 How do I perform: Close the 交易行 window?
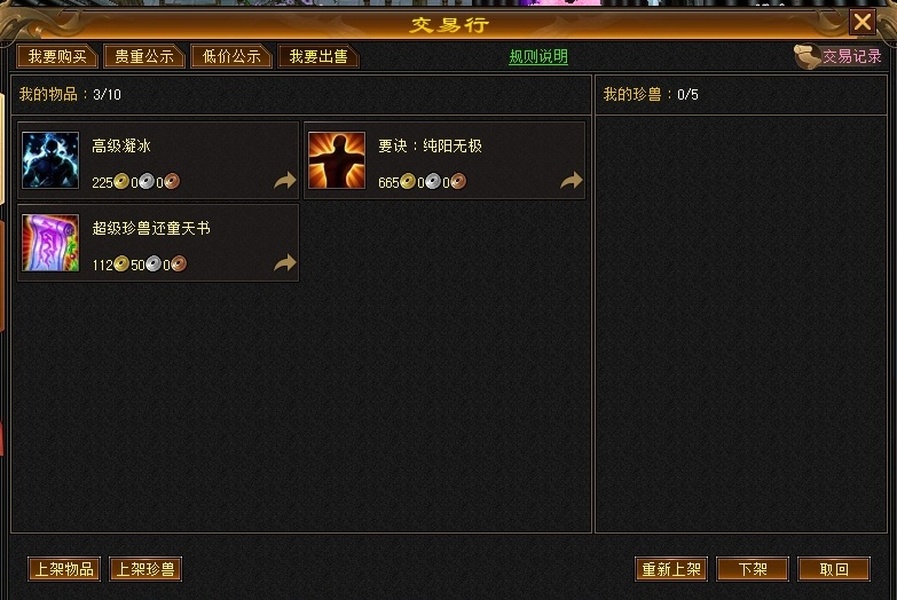(862, 22)
